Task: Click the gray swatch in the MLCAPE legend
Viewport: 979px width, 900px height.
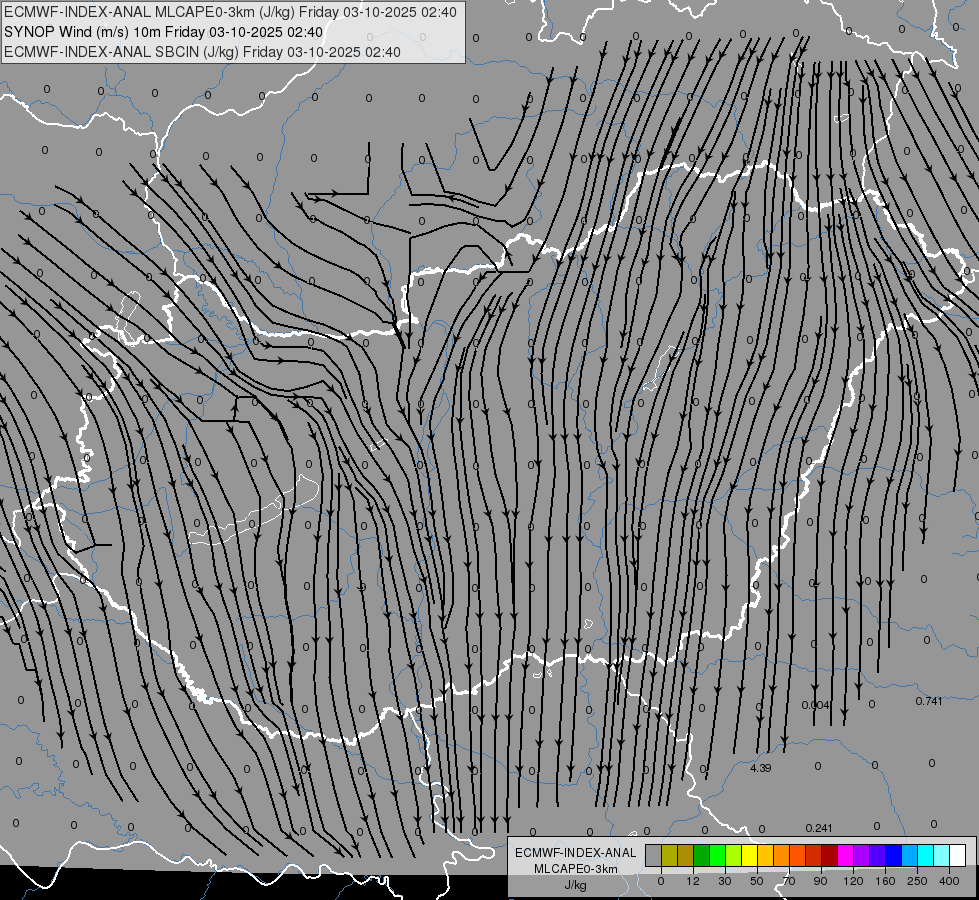Action: (x=654, y=855)
